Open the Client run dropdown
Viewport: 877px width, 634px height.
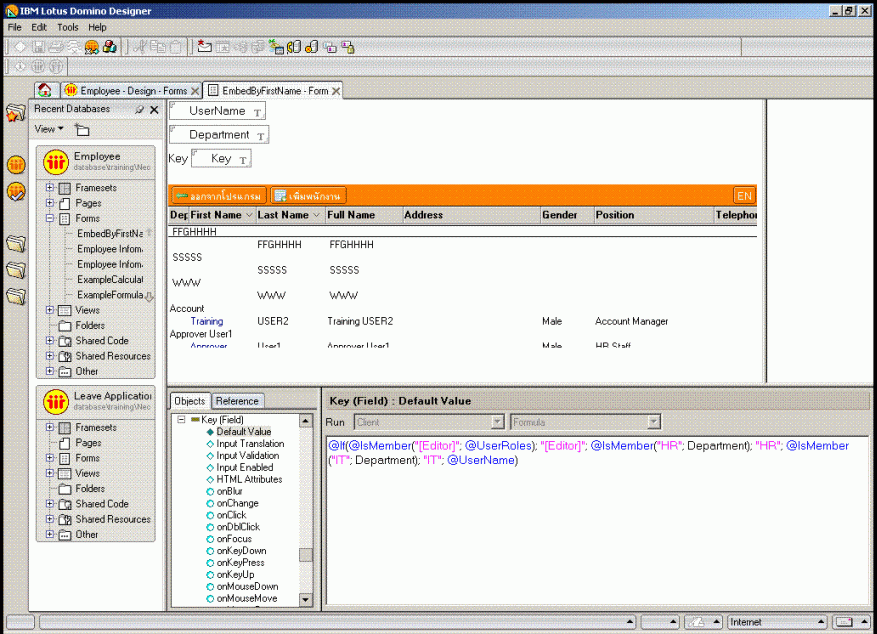[x=497, y=422]
